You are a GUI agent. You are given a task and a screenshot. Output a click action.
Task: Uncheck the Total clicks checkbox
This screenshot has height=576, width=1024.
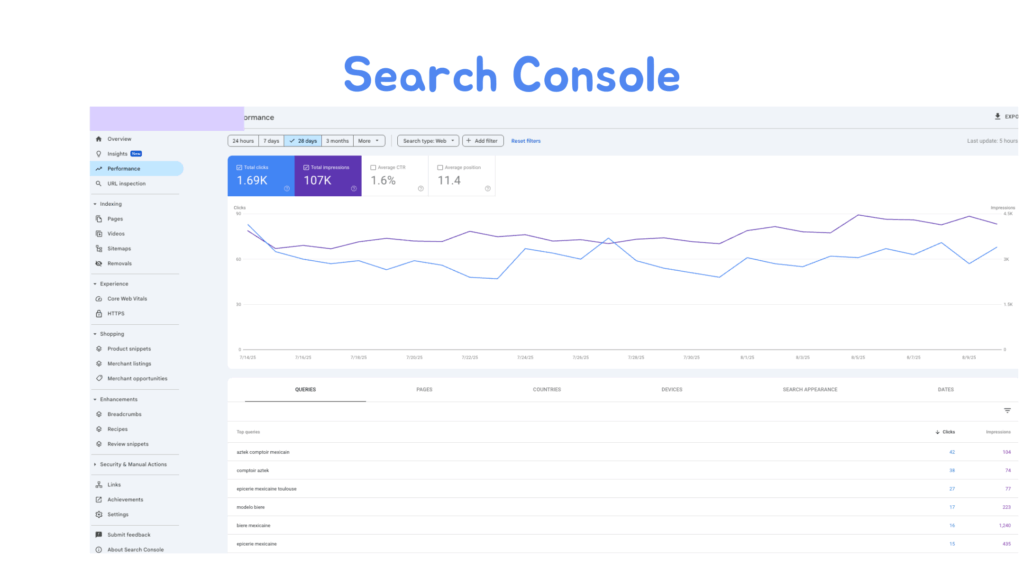coord(239,168)
